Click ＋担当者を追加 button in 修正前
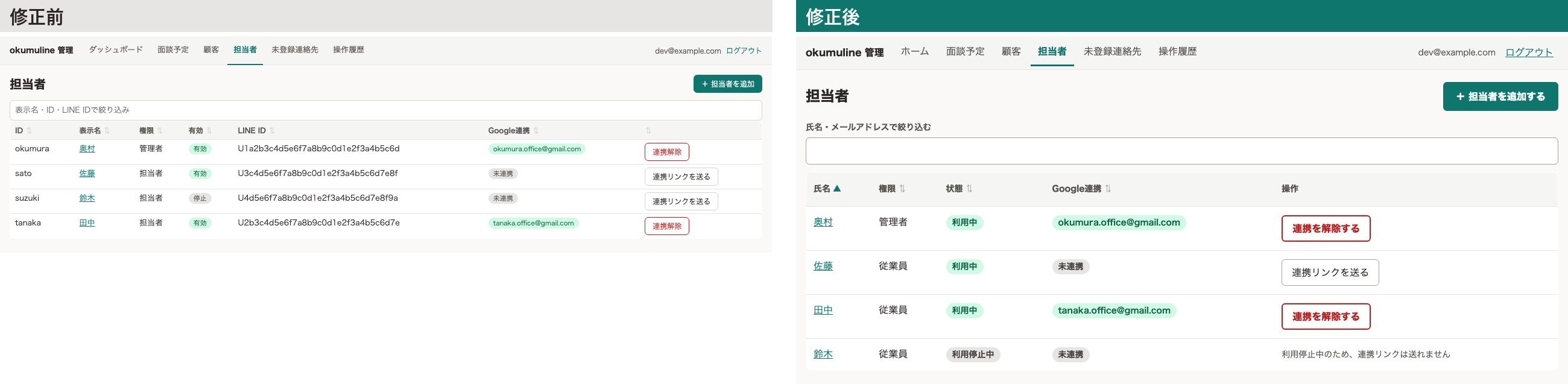The width and height of the screenshot is (1568, 384). (727, 84)
